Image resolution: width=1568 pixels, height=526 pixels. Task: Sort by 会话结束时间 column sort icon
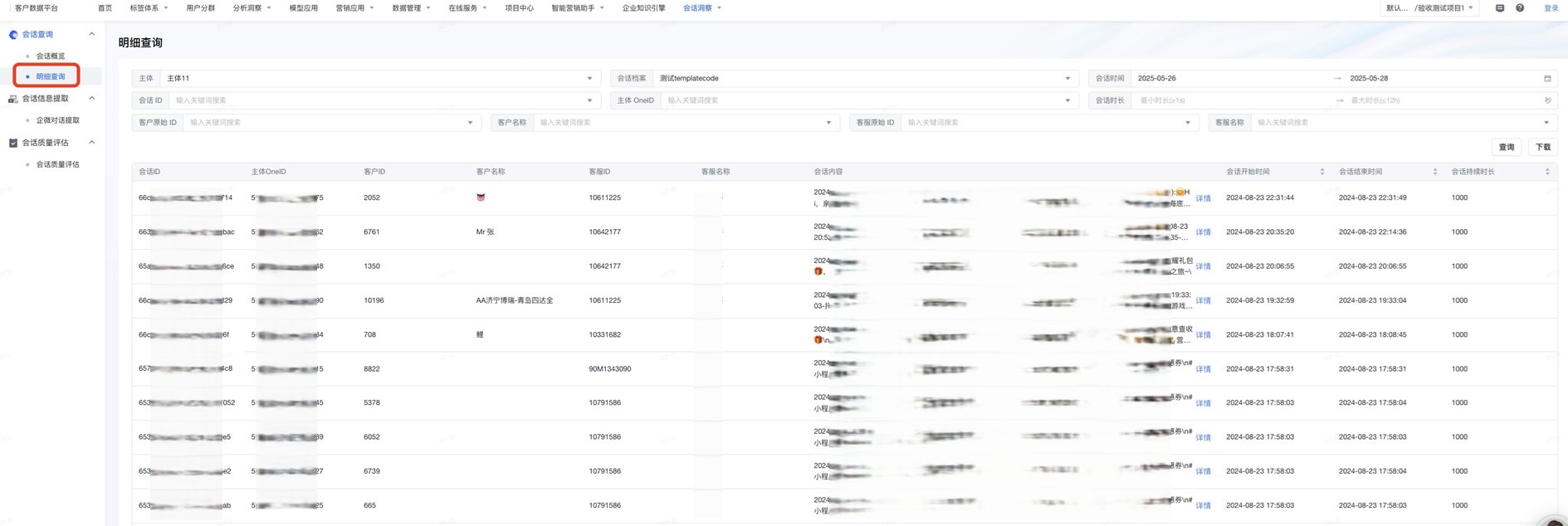tap(1434, 172)
